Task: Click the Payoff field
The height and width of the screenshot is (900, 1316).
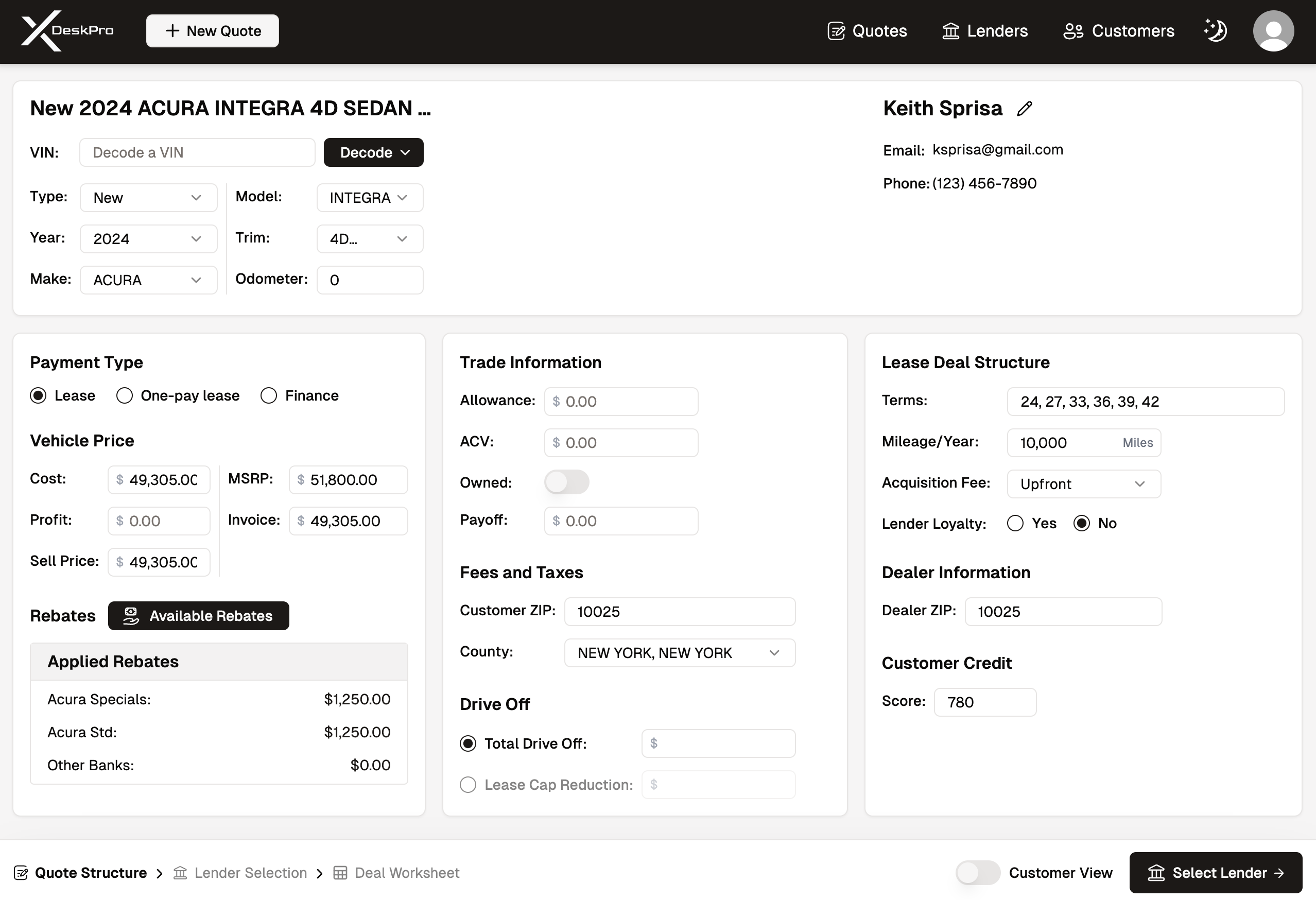Action: pyautogui.click(x=621, y=521)
